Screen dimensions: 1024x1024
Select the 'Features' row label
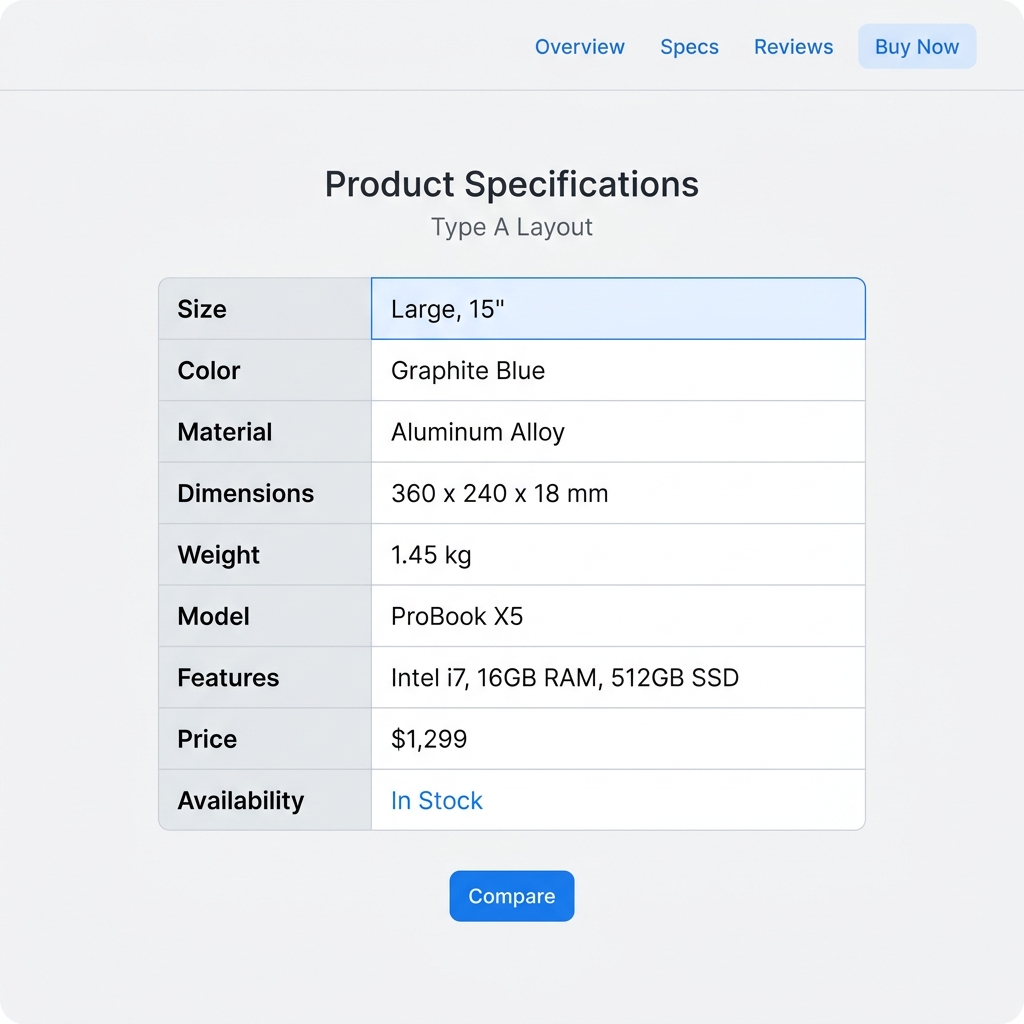pos(228,678)
